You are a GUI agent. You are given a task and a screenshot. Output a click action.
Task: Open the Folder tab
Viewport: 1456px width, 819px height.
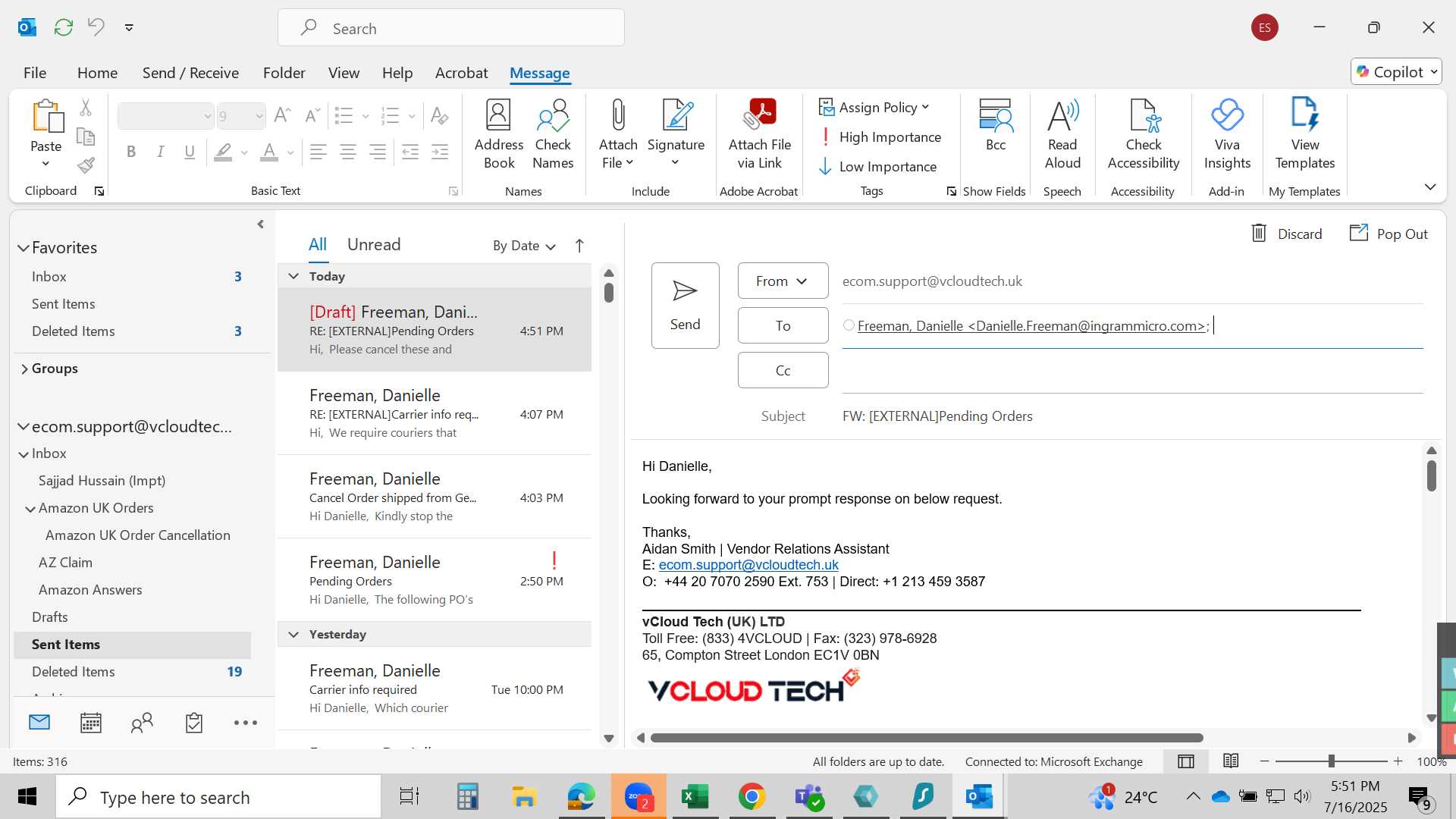pos(284,73)
